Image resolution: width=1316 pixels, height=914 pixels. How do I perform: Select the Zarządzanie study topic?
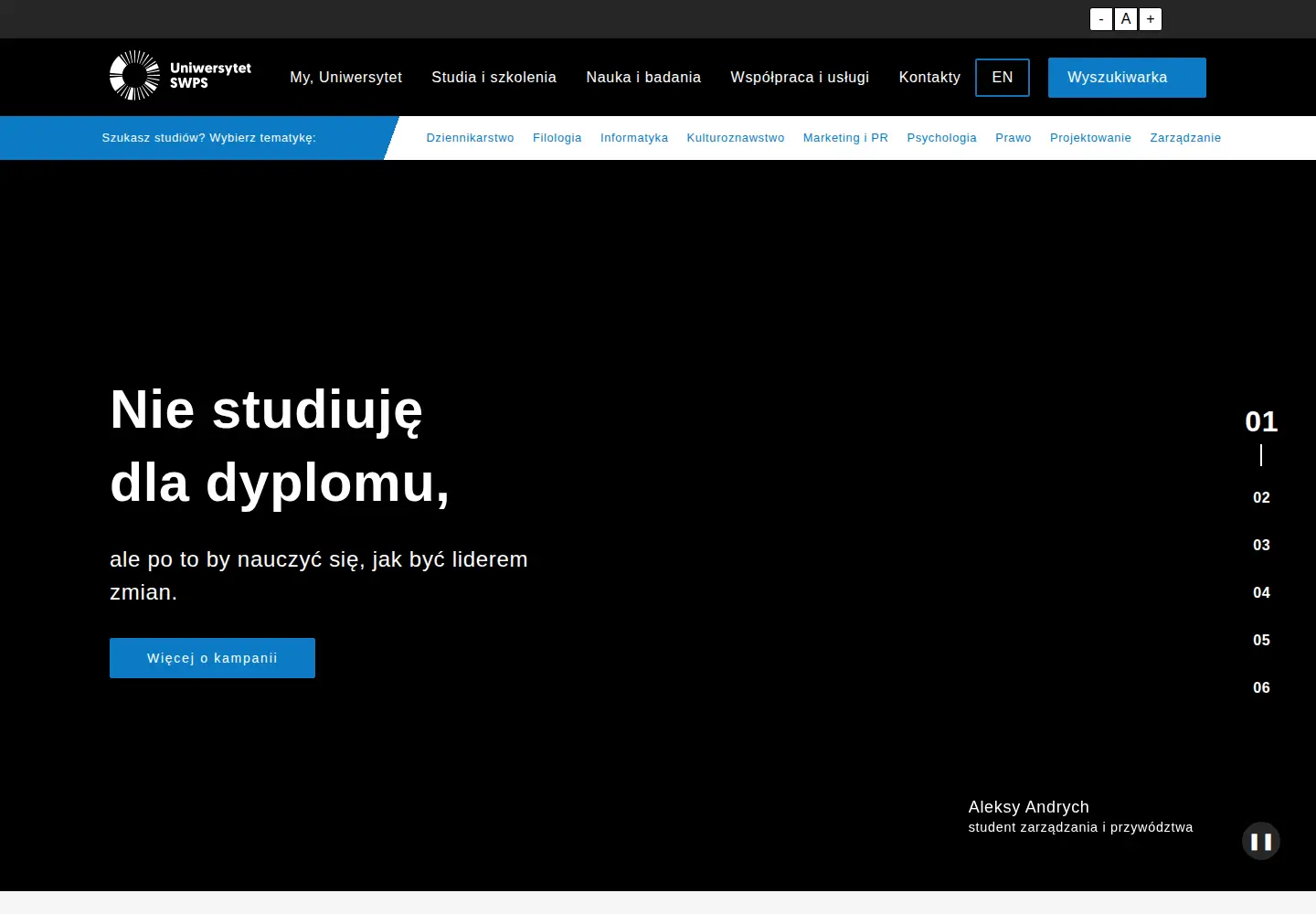click(x=1185, y=138)
